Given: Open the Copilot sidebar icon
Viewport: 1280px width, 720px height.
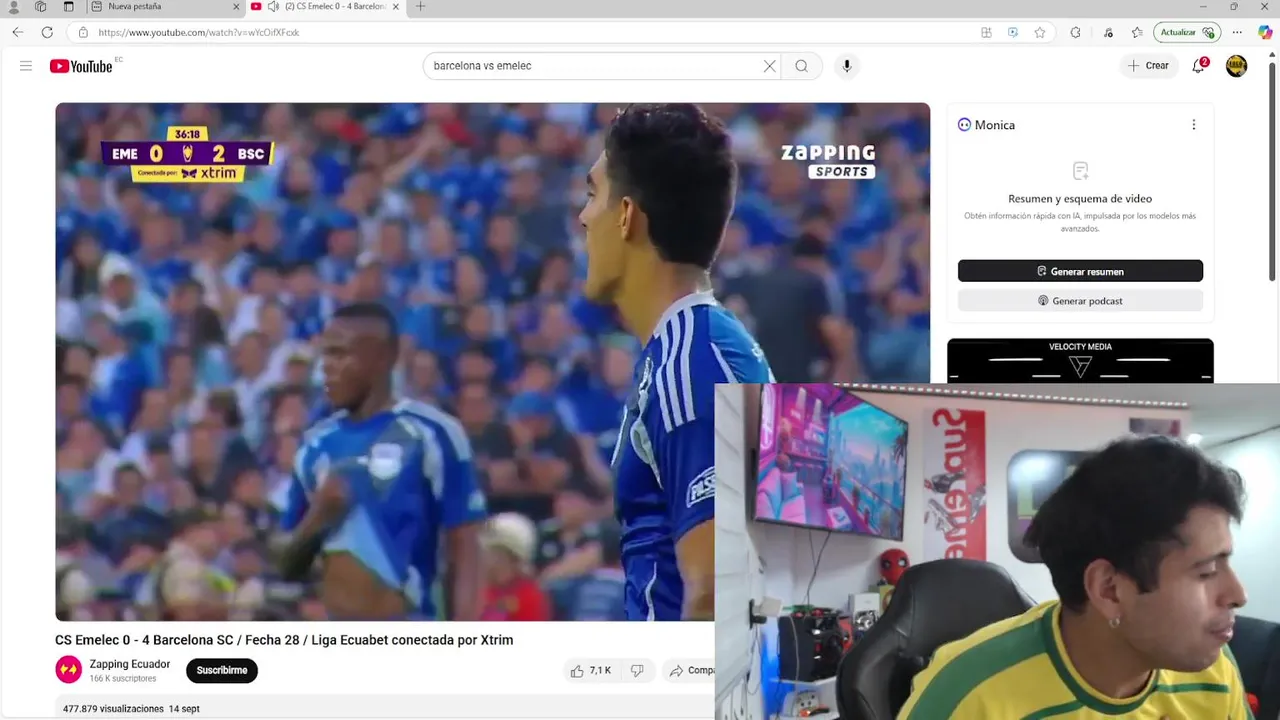Looking at the screenshot, I should coord(1265,32).
